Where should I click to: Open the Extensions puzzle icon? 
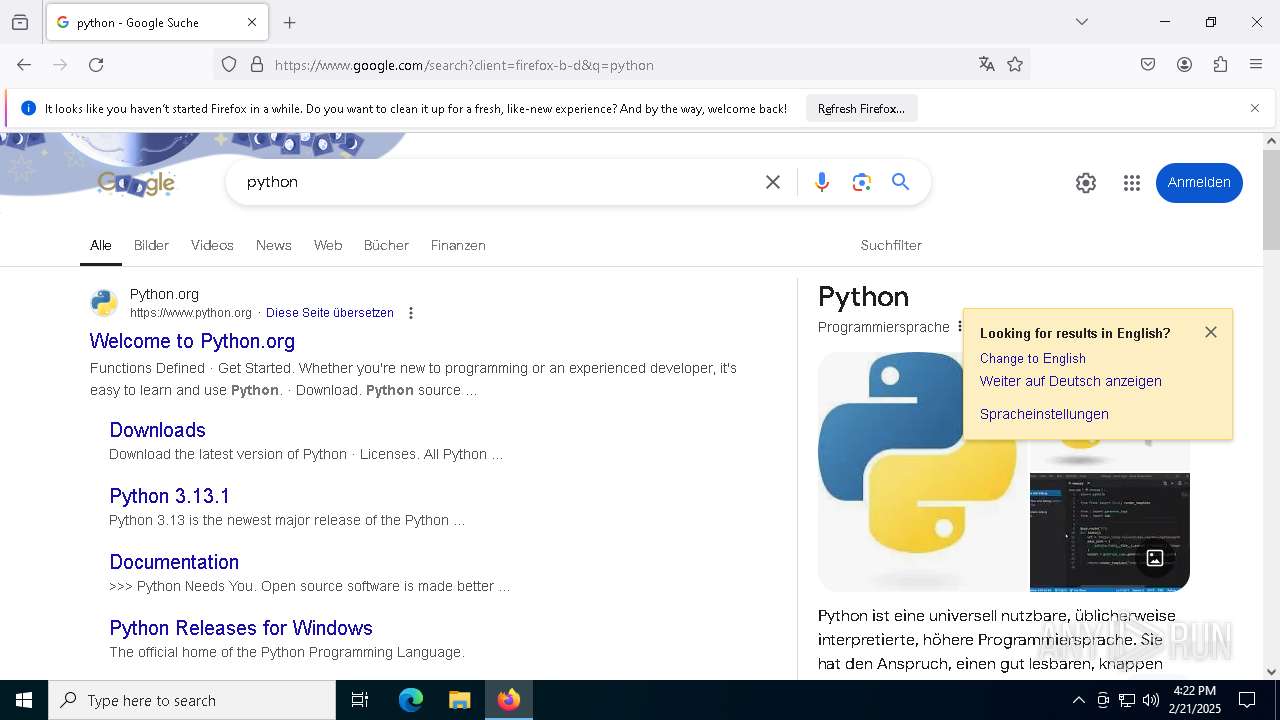point(1220,65)
